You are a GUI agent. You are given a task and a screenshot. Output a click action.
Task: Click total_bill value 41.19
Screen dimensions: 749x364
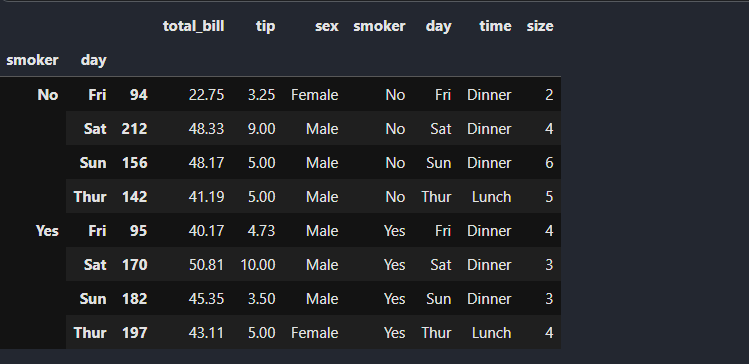click(x=206, y=196)
